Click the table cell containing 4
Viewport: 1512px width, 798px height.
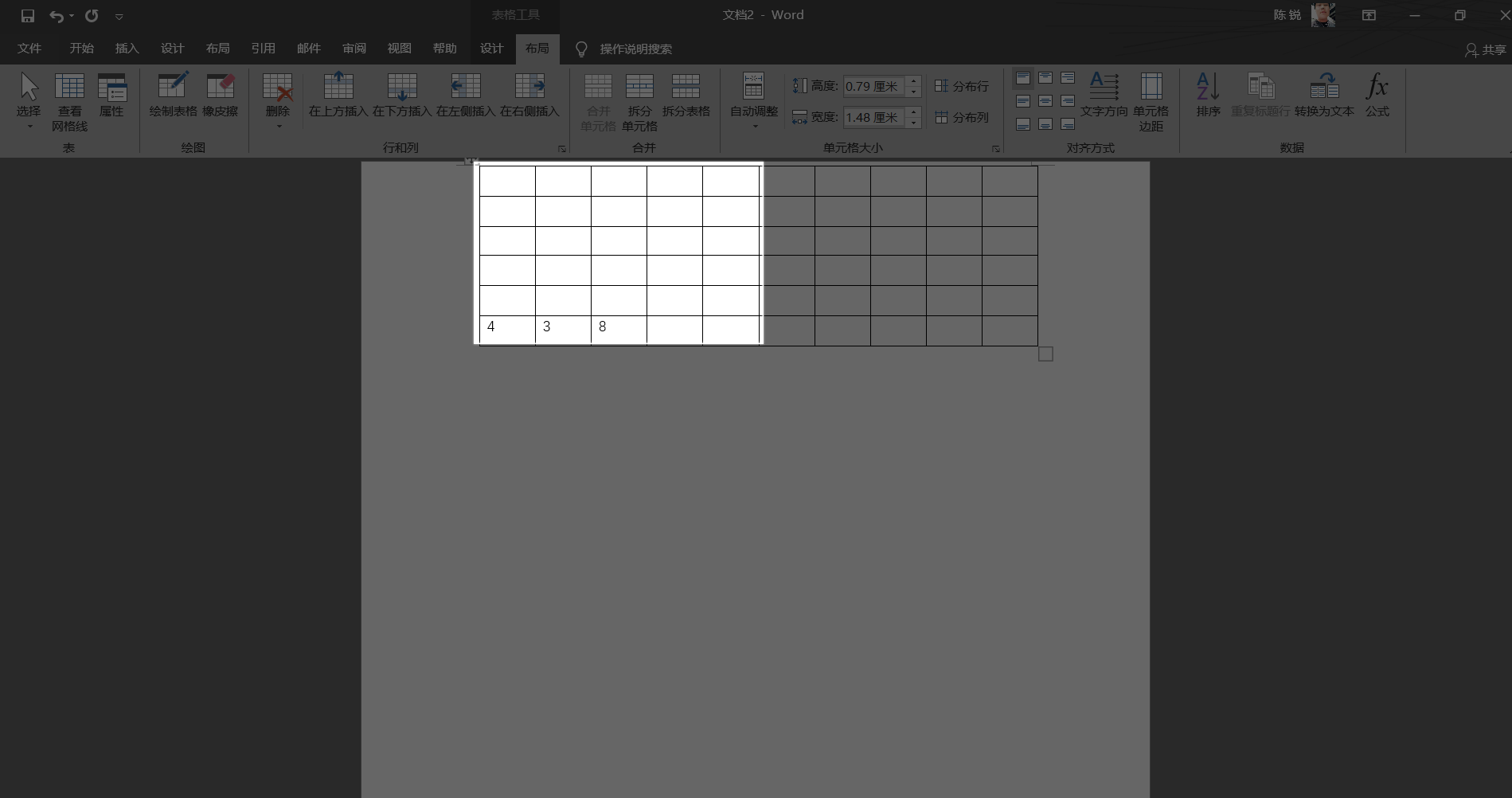(507, 331)
